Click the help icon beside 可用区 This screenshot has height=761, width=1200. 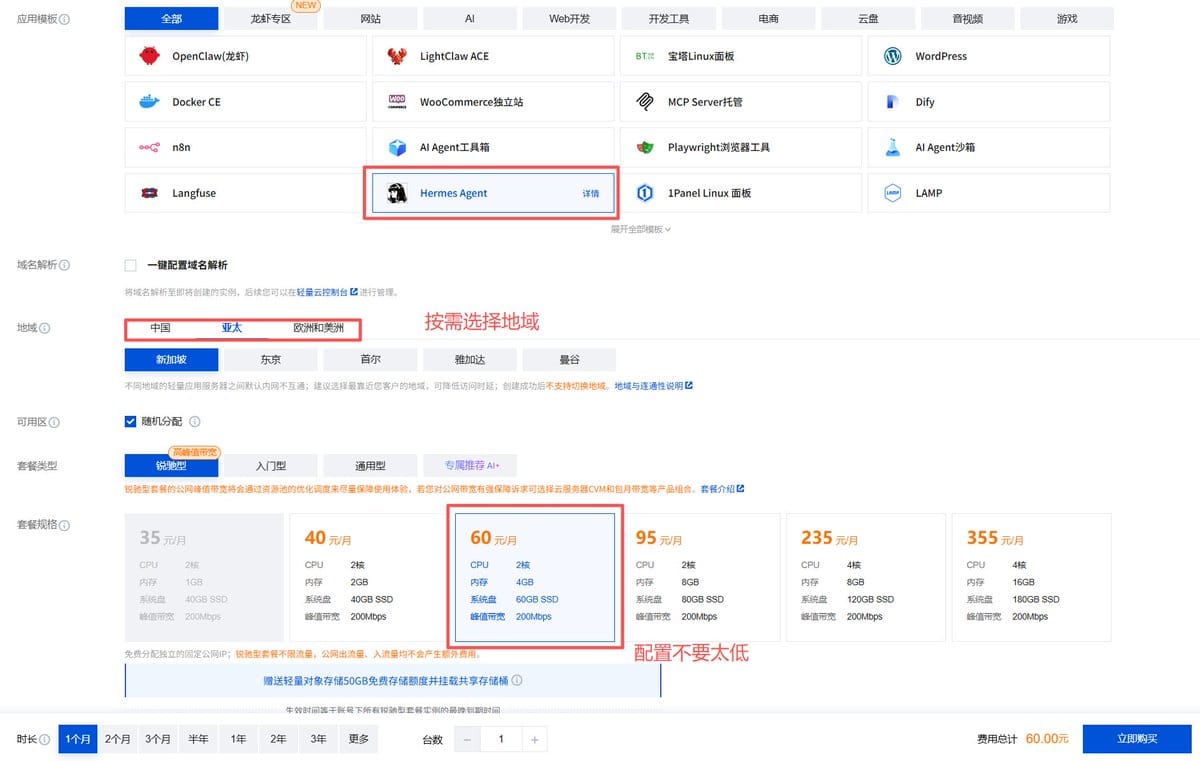pos(55,422)
